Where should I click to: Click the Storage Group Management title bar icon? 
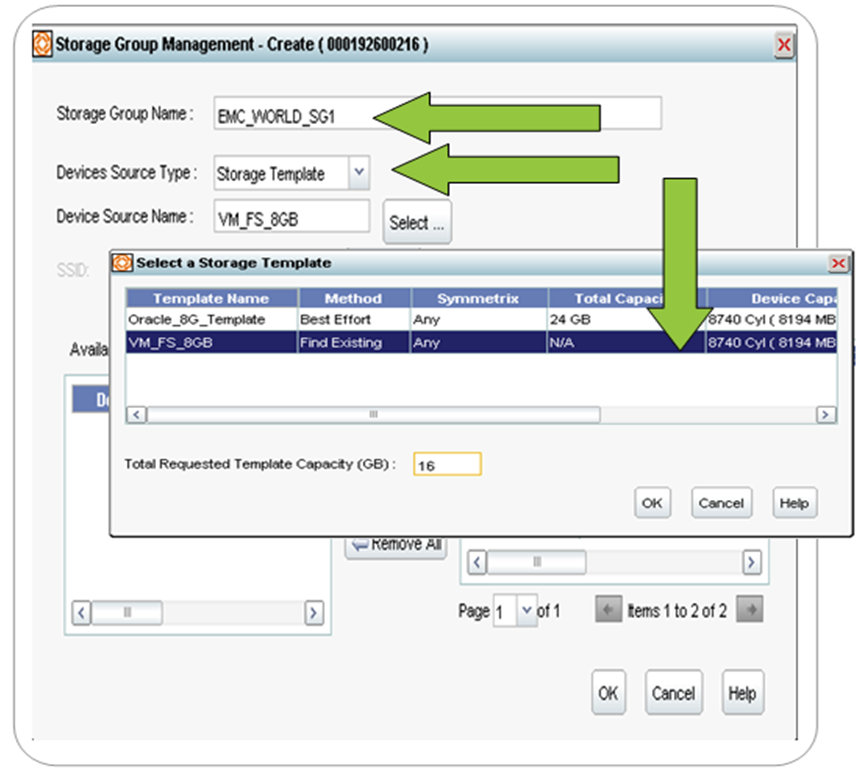[x=43, y=44]
